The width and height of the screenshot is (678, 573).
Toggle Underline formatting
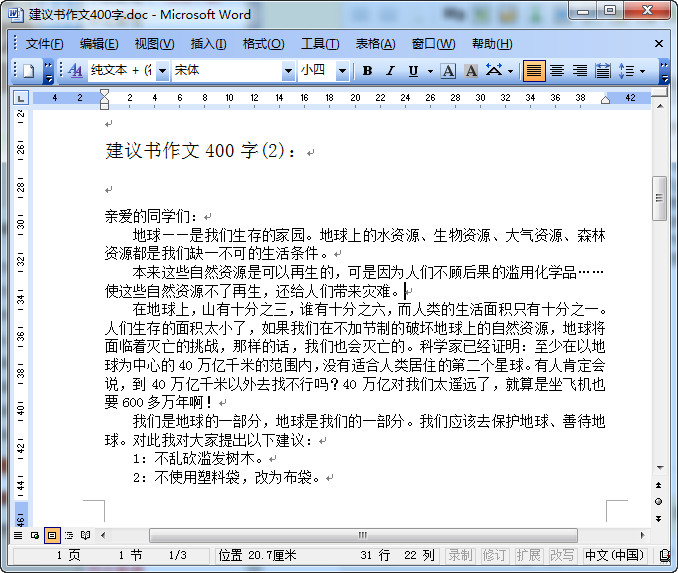click(413, 71)
